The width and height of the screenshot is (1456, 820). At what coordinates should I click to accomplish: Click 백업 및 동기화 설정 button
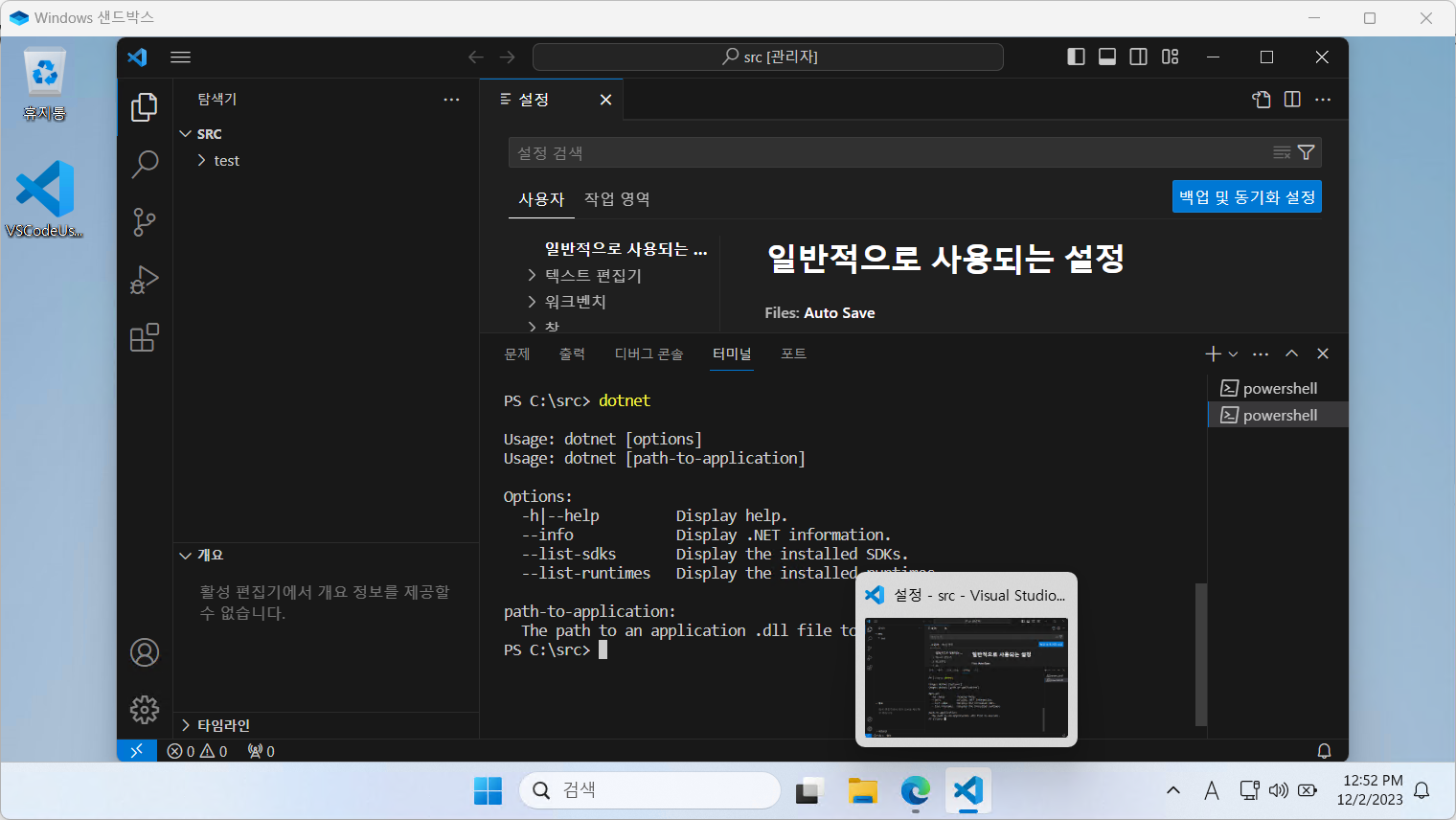click(x=1247, y=196)
